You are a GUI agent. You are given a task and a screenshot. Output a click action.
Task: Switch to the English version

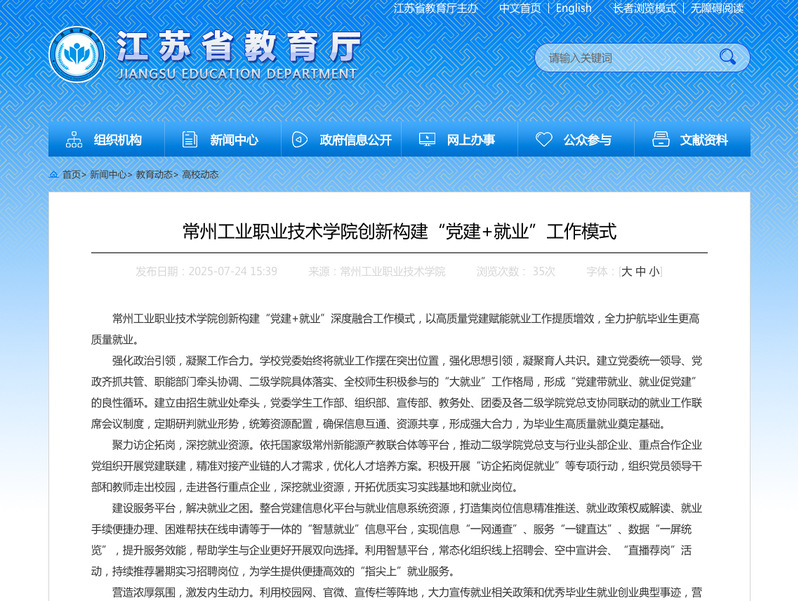tap(573, 8)
